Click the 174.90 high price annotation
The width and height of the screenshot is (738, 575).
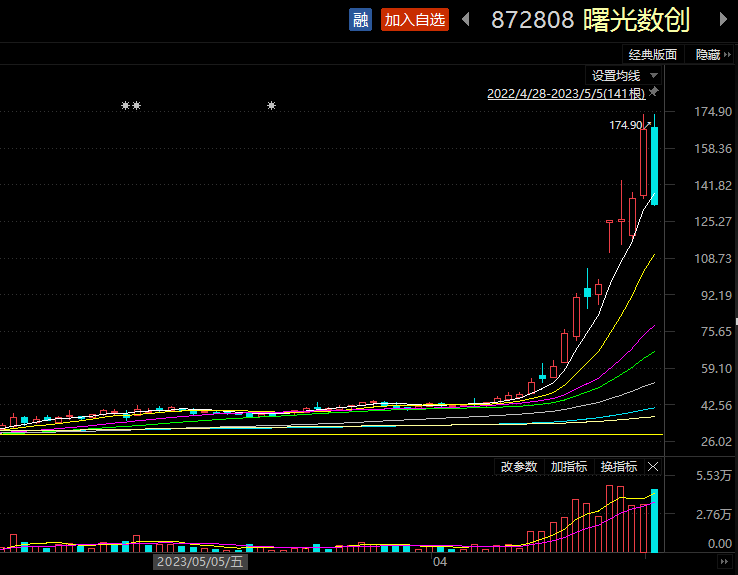(x=626, y=125)
